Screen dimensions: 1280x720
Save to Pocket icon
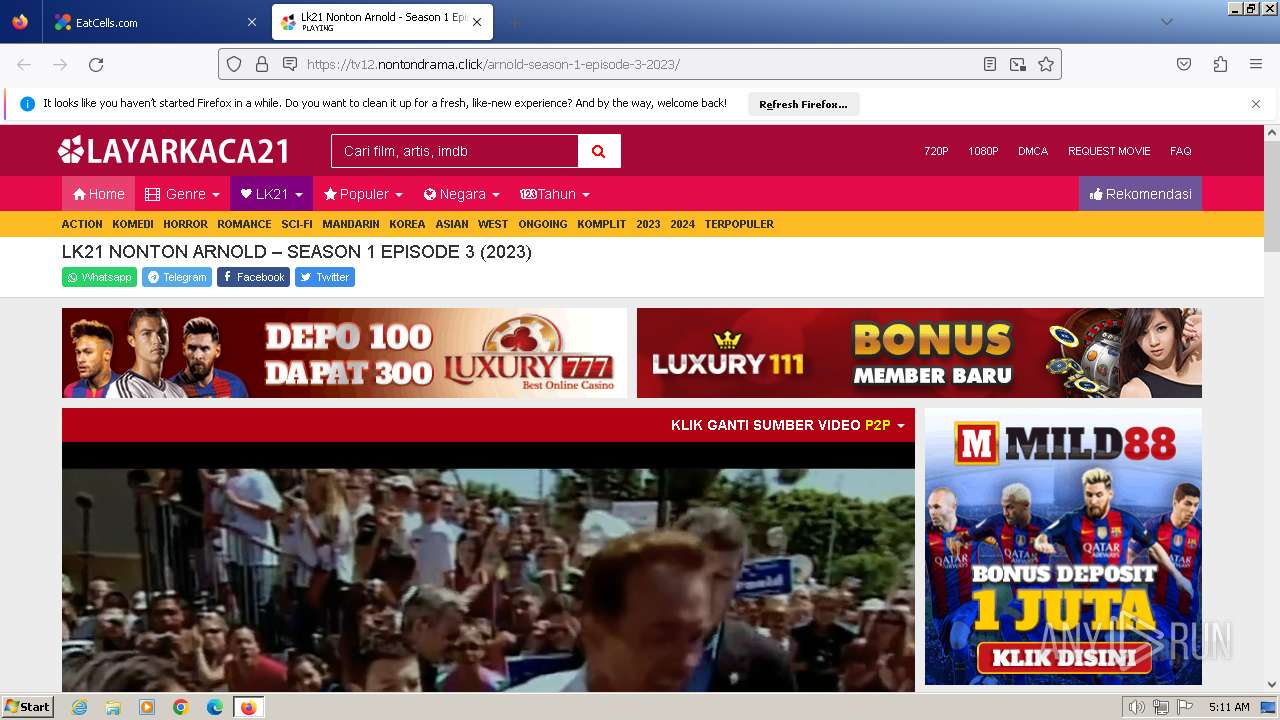[1184, 64]
